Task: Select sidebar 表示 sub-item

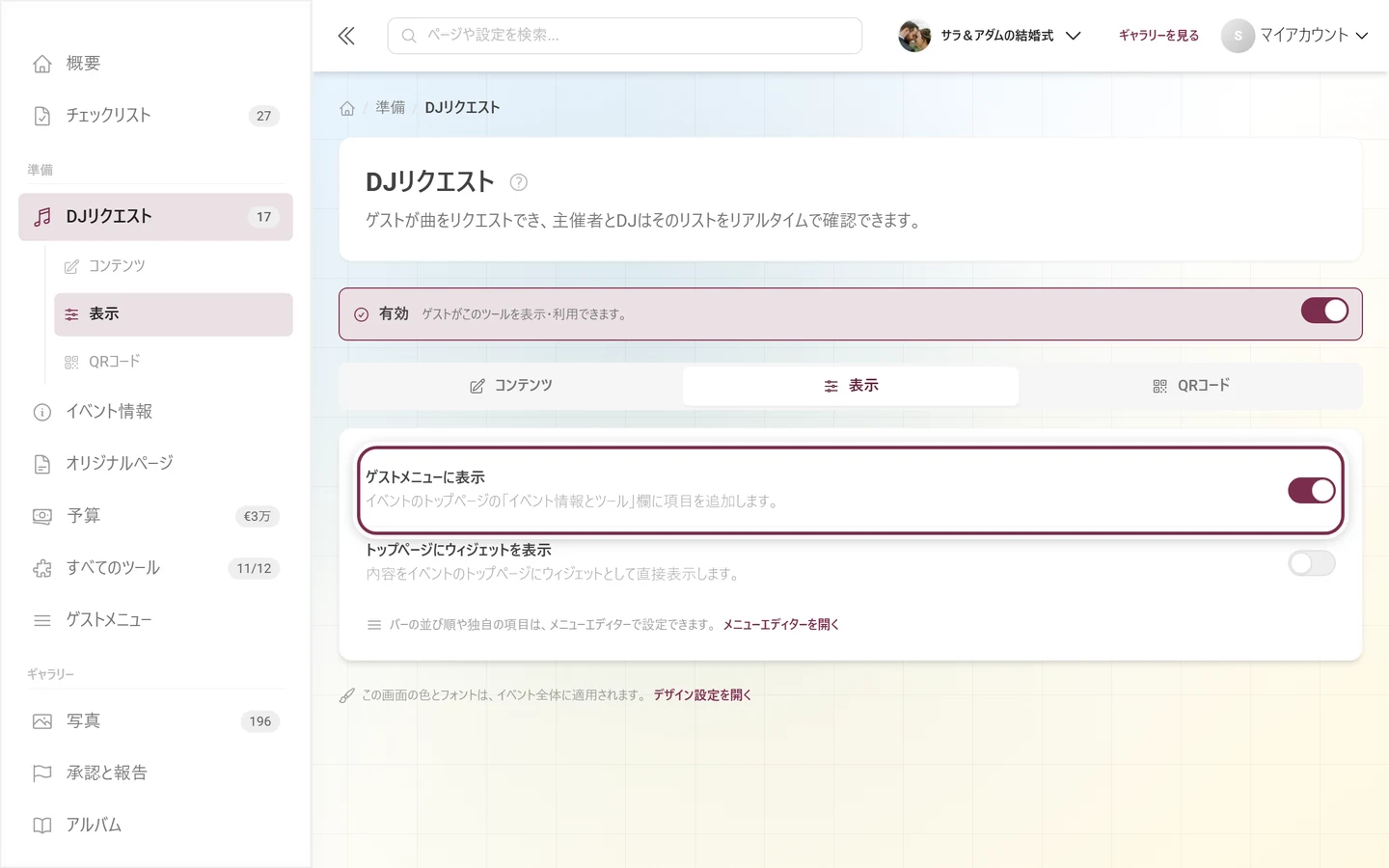Action: pyautogui.click(x=174, y=314)
